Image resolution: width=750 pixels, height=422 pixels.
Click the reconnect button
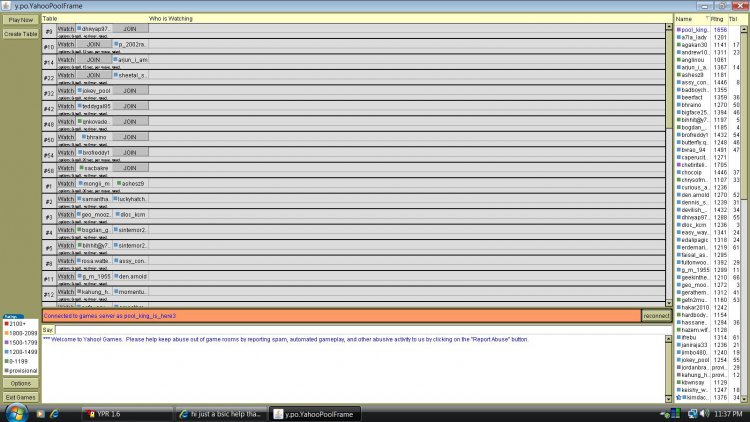656,316
